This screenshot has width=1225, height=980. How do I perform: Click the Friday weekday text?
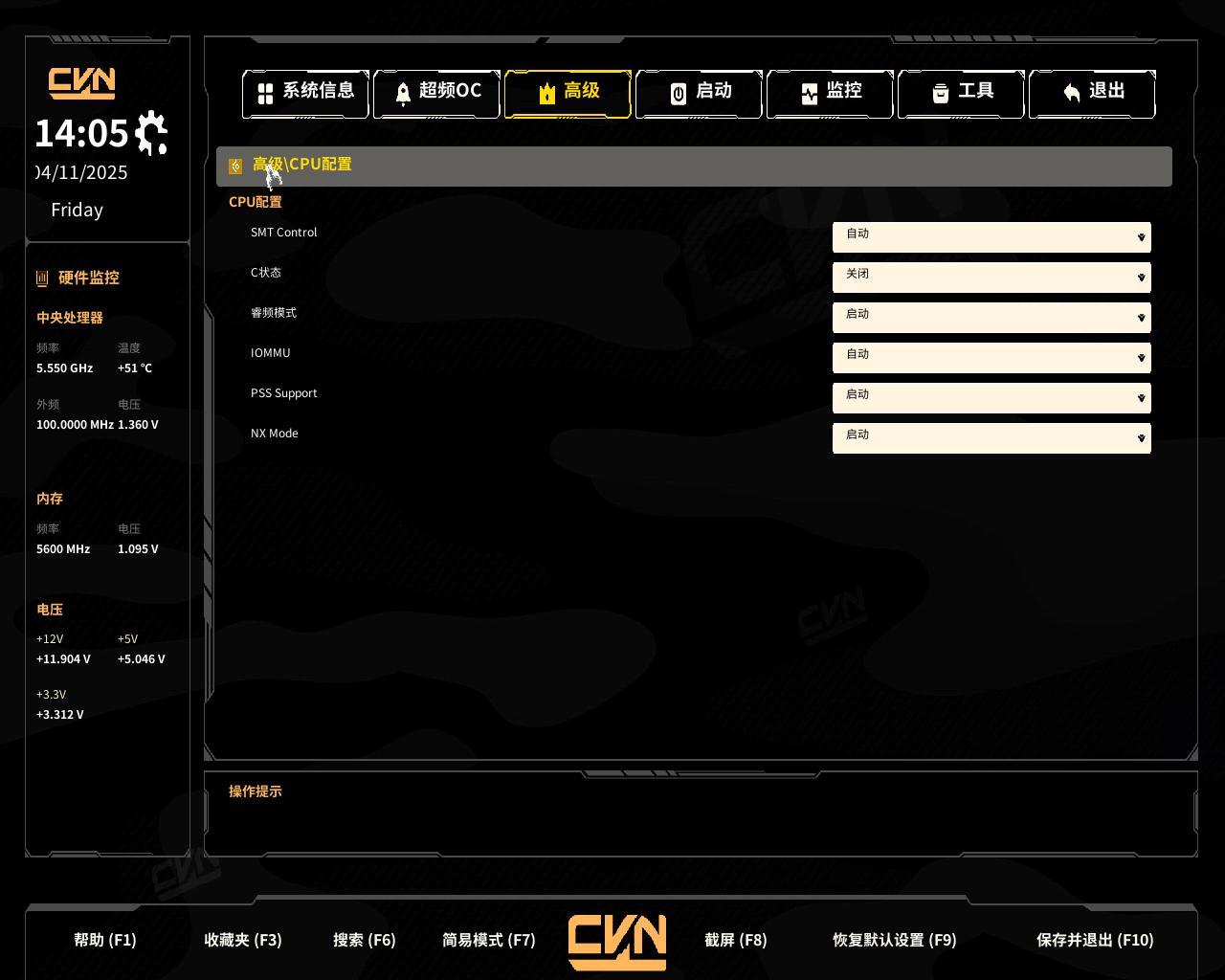[x=77, y=211]
